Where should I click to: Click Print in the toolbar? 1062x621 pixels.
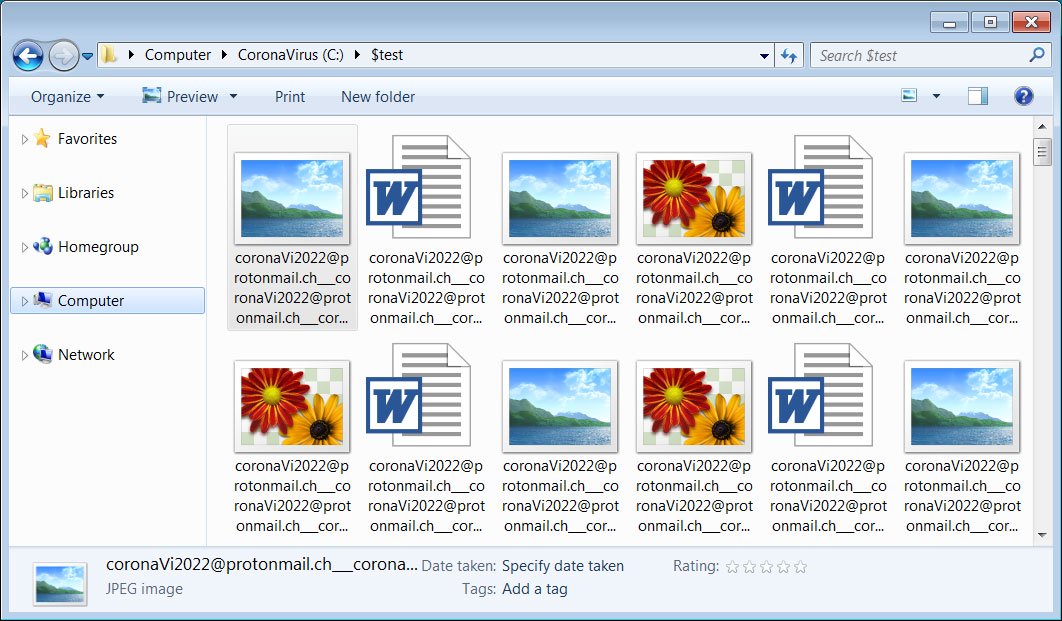[290, 97]
